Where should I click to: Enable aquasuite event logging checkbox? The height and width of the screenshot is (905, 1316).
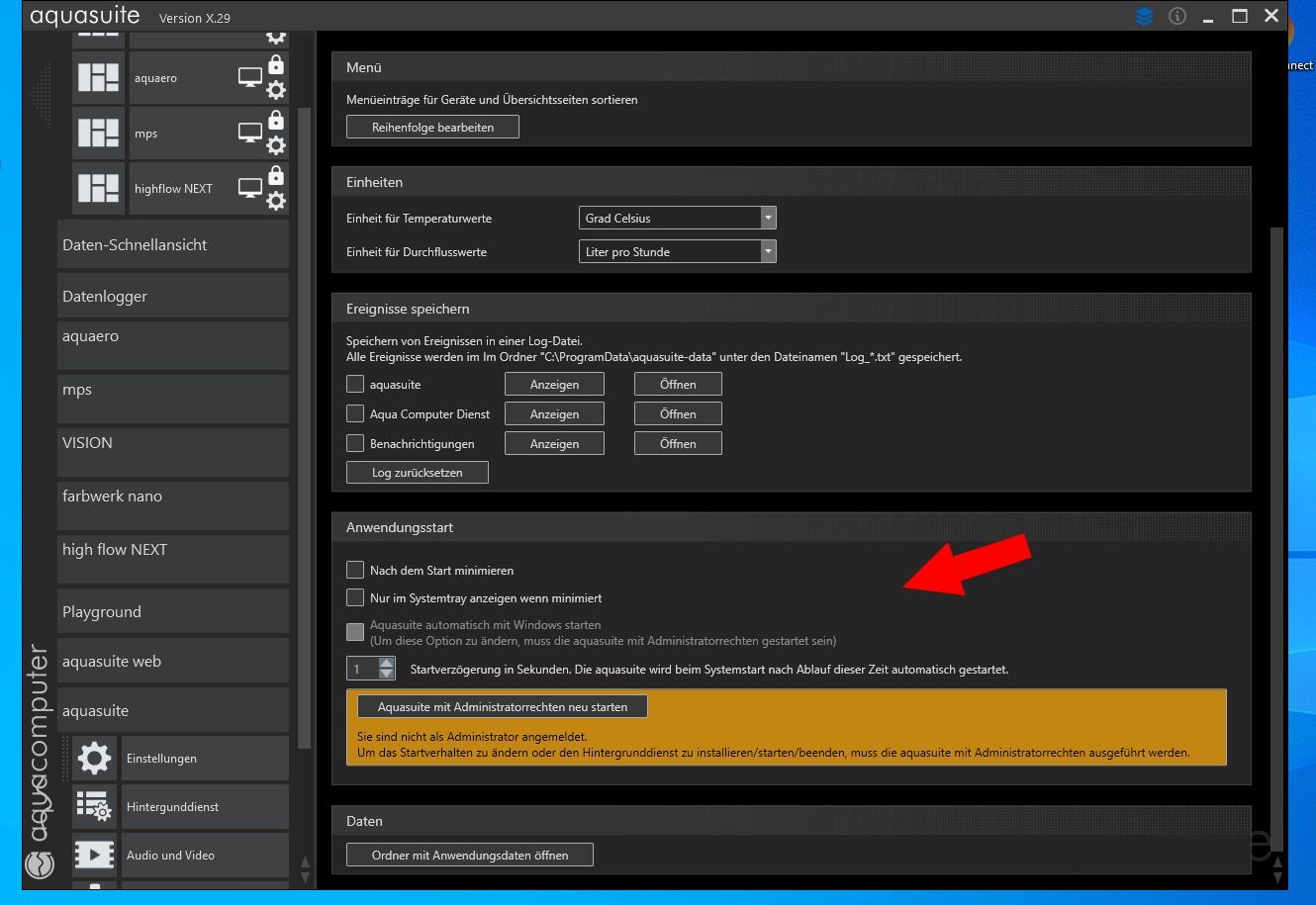coord(355,384)
